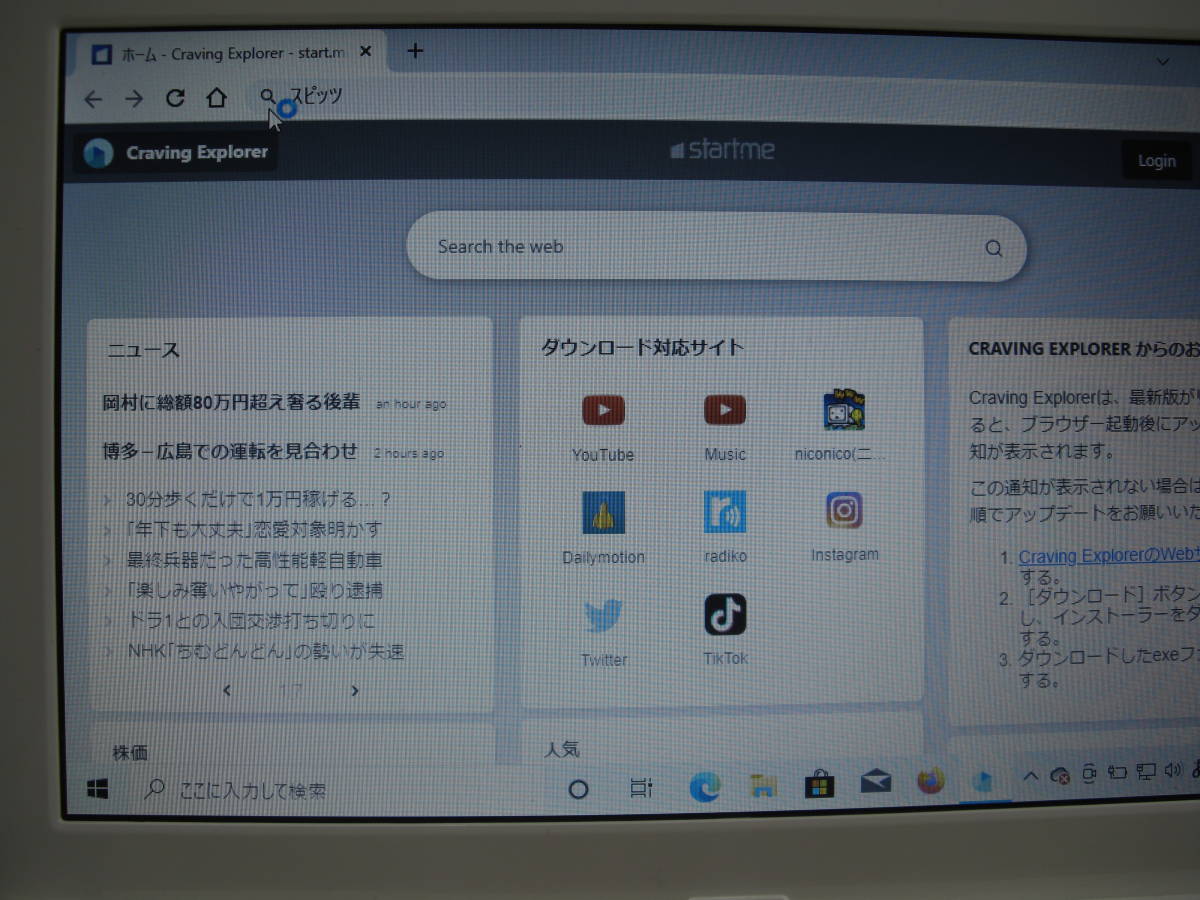This screenshot has width=1200, height=900.
Task: Select the ホーム - Craving Explorer tab
Action: pyautogui.click(x=230, y=53)
